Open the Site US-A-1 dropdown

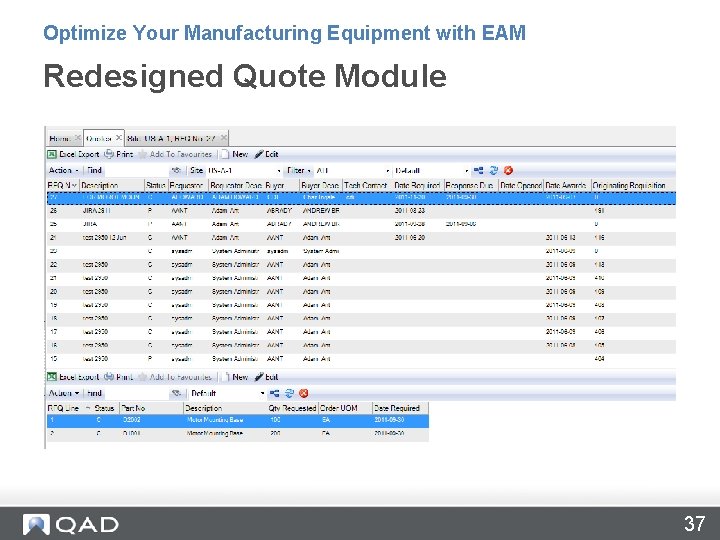[279, 171]
